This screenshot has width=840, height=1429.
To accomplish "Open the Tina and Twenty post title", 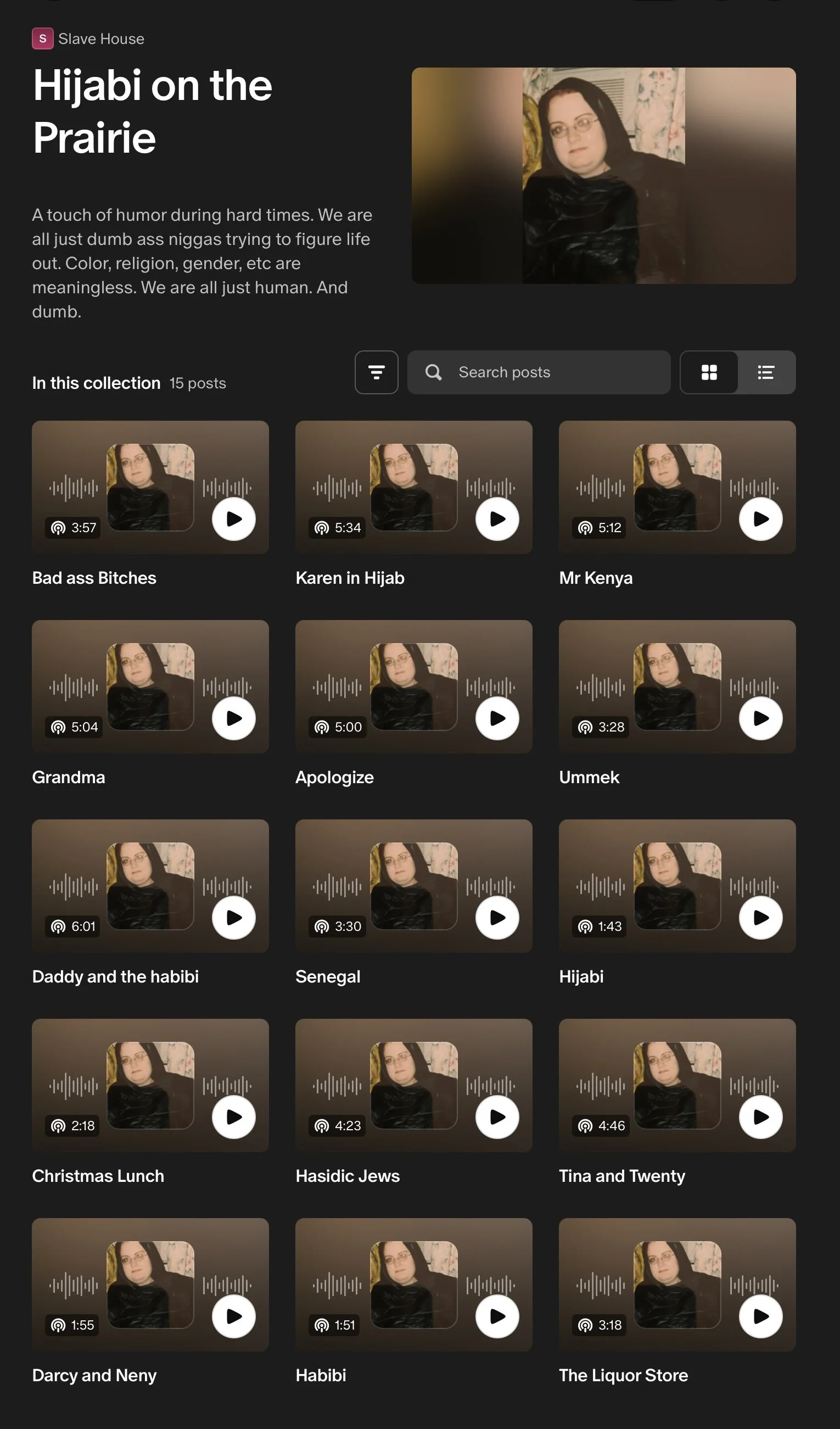I will 622,1176.
